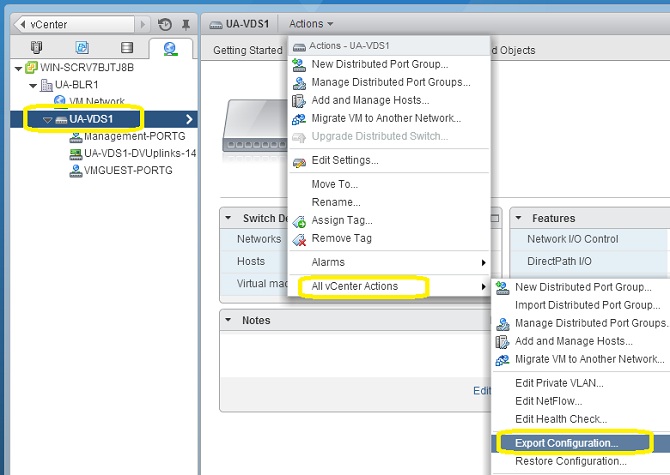This screenshot has width=670, height=475.
Task: Switch to Storage view icon
Action: (x=127, y=47)
